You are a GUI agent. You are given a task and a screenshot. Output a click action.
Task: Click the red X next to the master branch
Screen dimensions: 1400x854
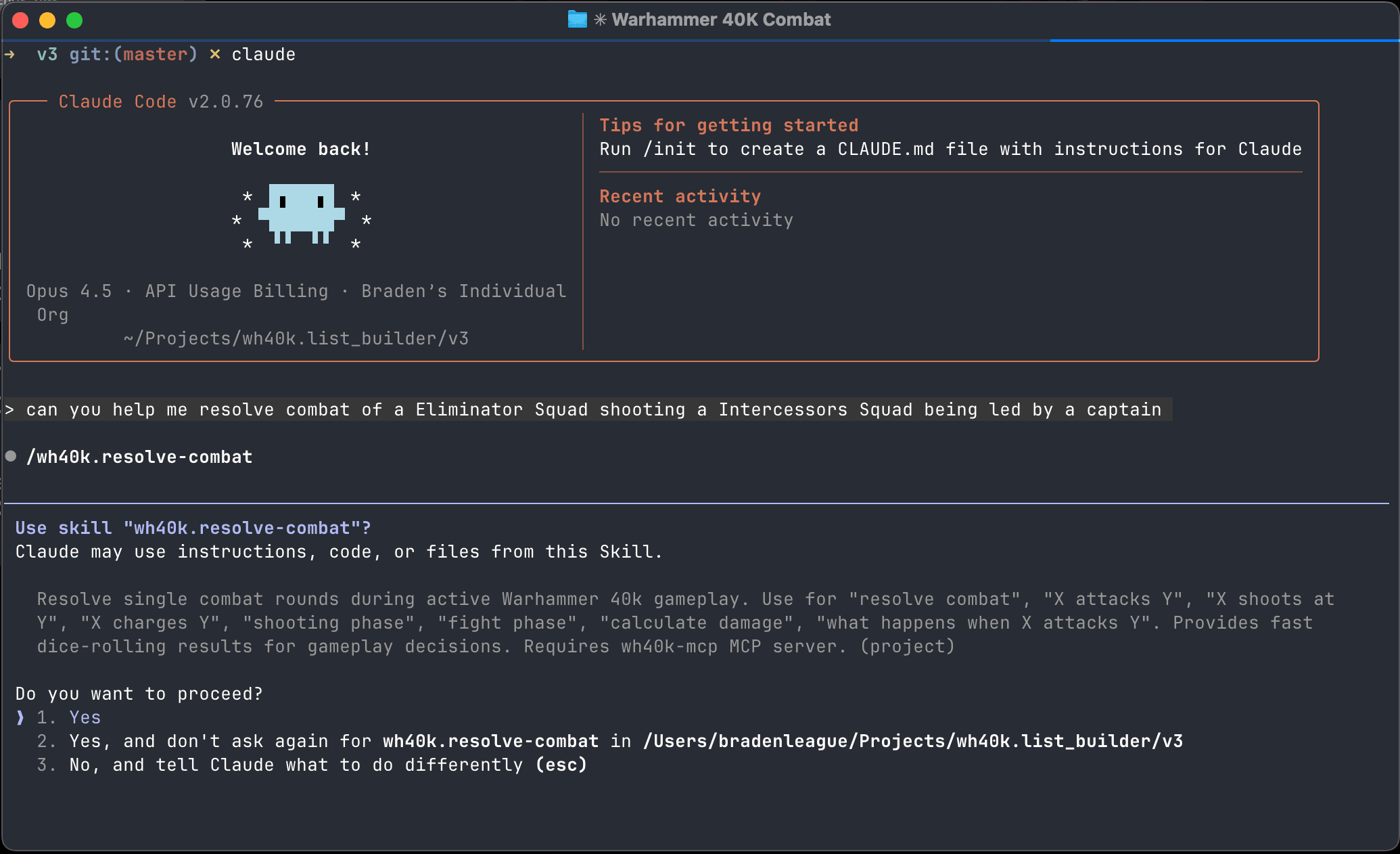tap(214, 54)
